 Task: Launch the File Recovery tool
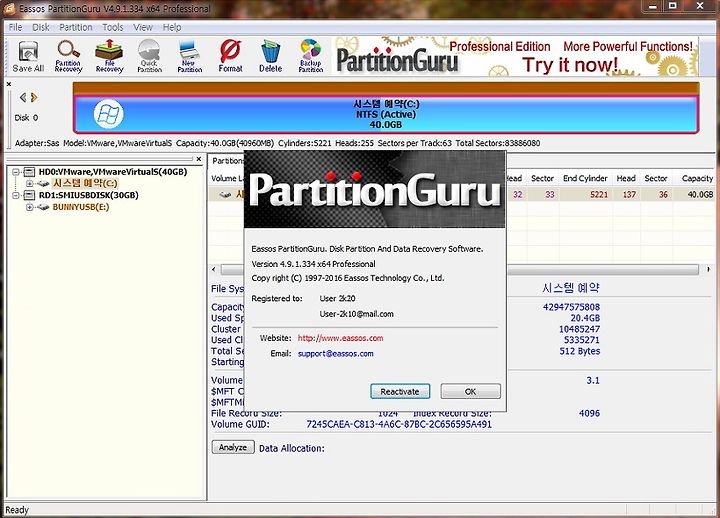109,56
